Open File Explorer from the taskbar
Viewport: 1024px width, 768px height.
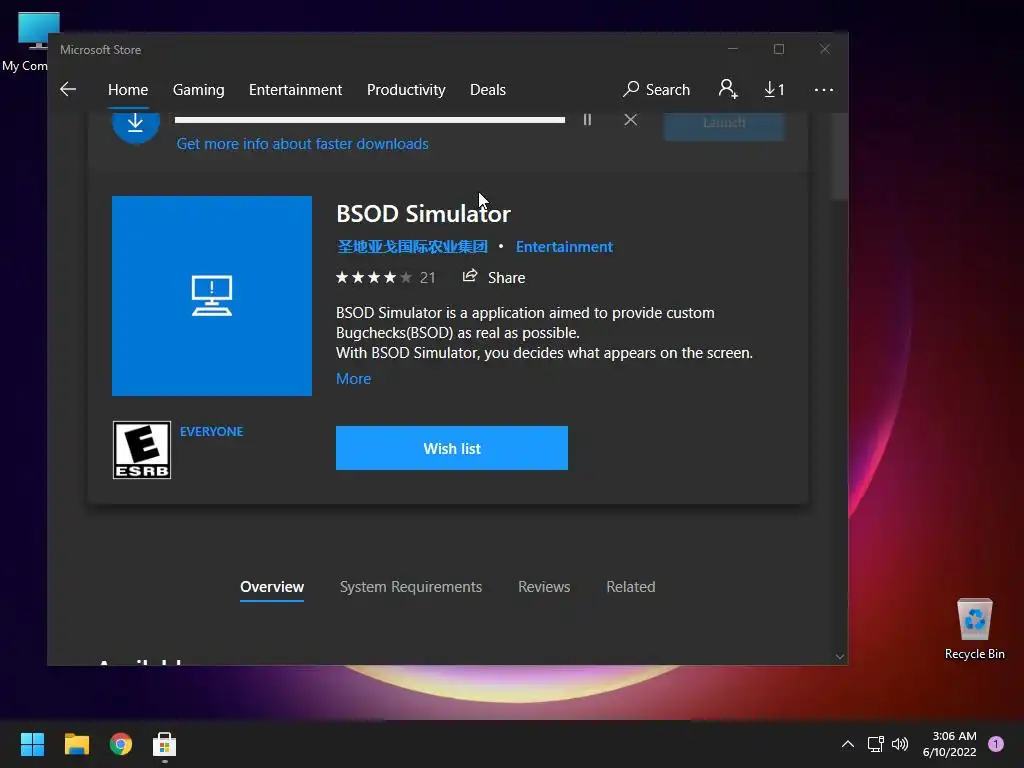(x=76, y=744)
